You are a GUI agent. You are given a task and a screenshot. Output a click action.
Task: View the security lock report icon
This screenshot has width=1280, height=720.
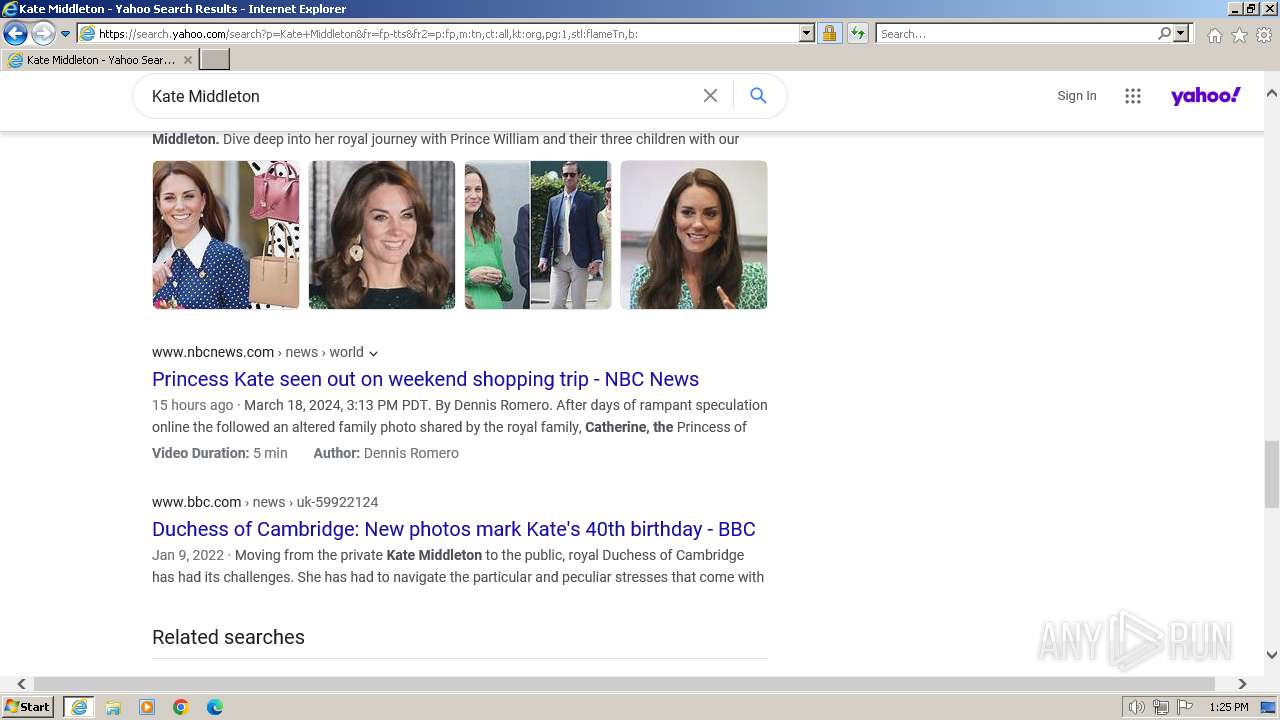(x=829, y=34)
